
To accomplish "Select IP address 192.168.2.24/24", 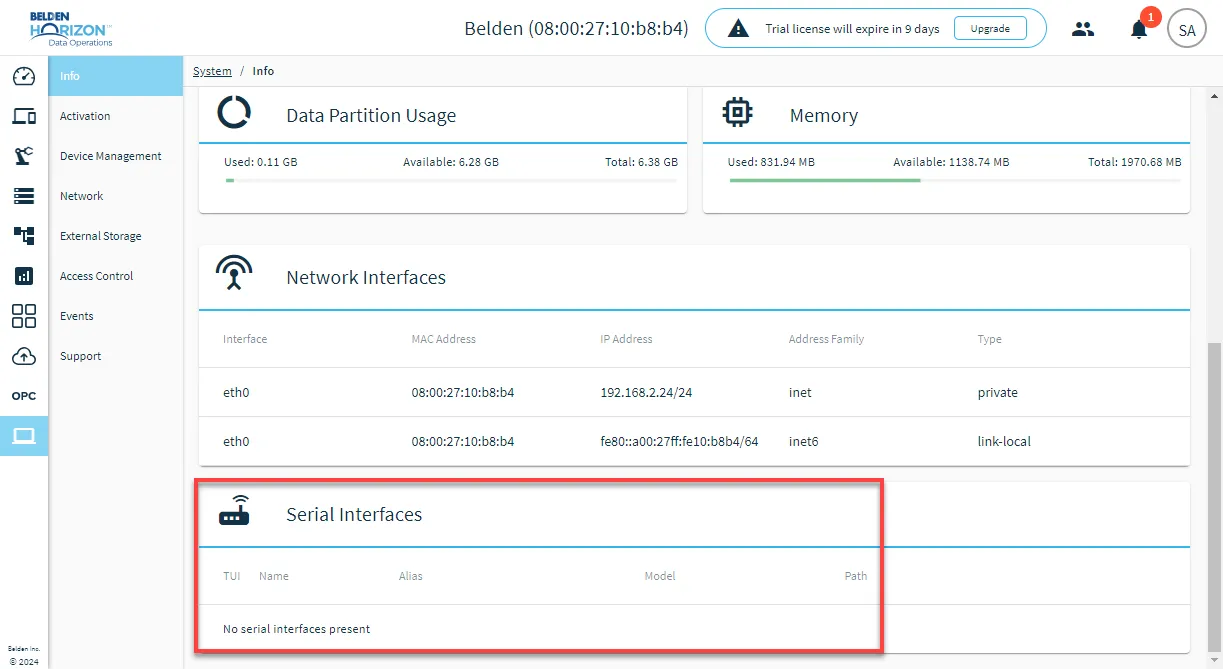I will coord(646,393).
